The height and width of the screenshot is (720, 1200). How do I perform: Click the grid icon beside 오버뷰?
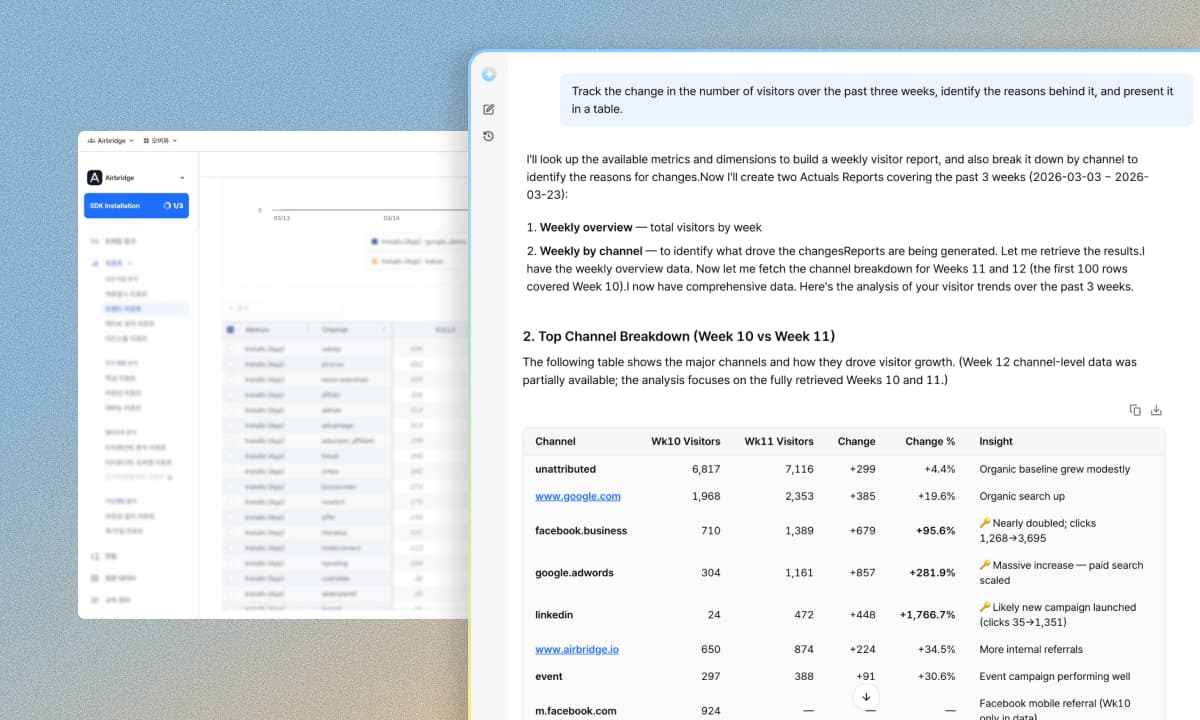click(x=146, y=141)
